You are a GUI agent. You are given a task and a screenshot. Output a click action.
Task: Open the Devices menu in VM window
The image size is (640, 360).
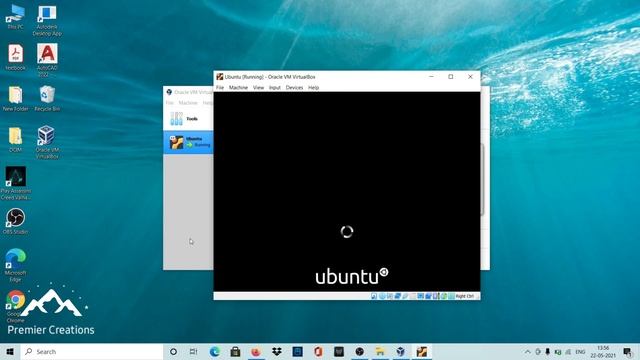294,87
